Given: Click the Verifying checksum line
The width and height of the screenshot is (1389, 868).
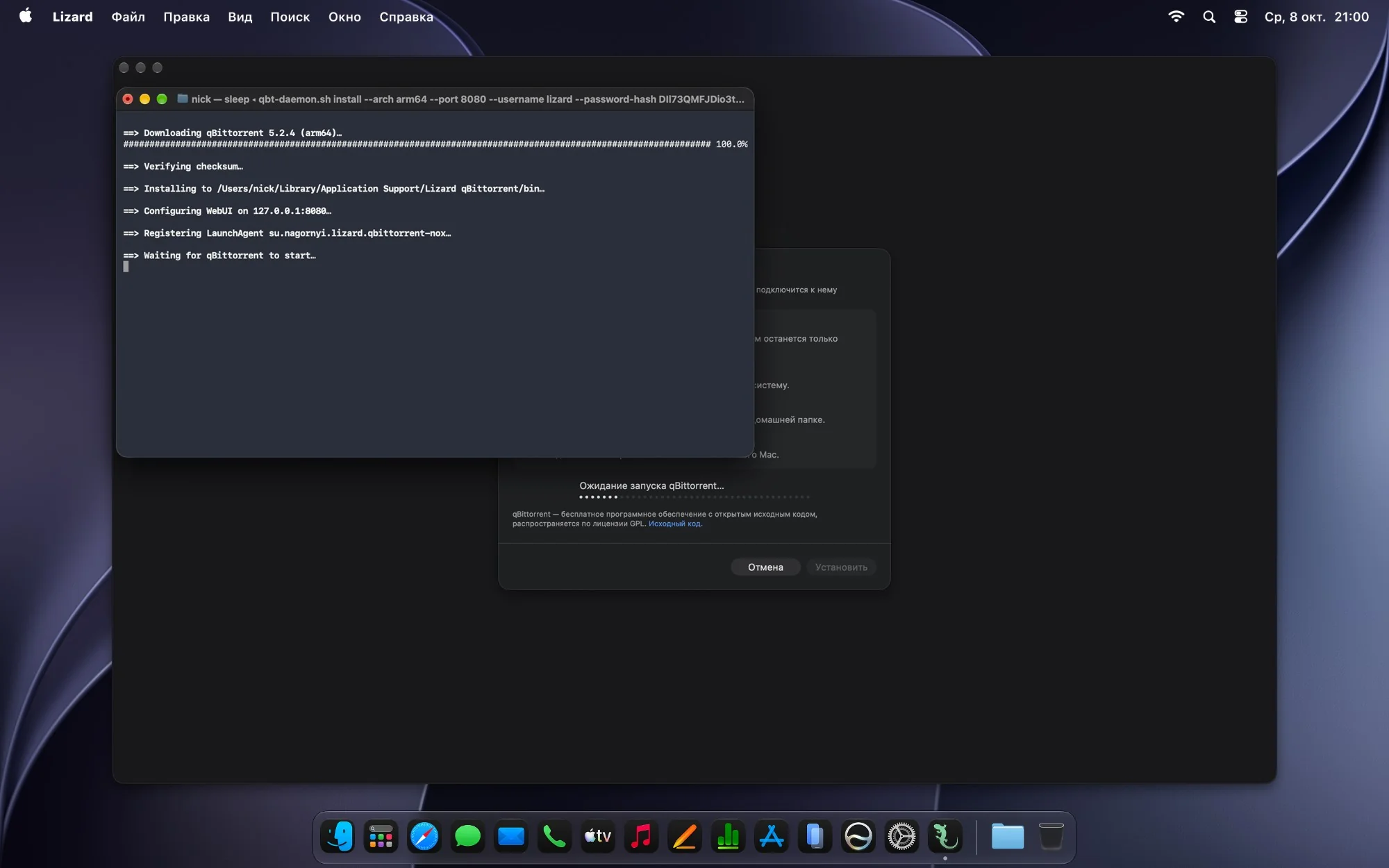Looking at the screenshot, I should pos(183,166).
